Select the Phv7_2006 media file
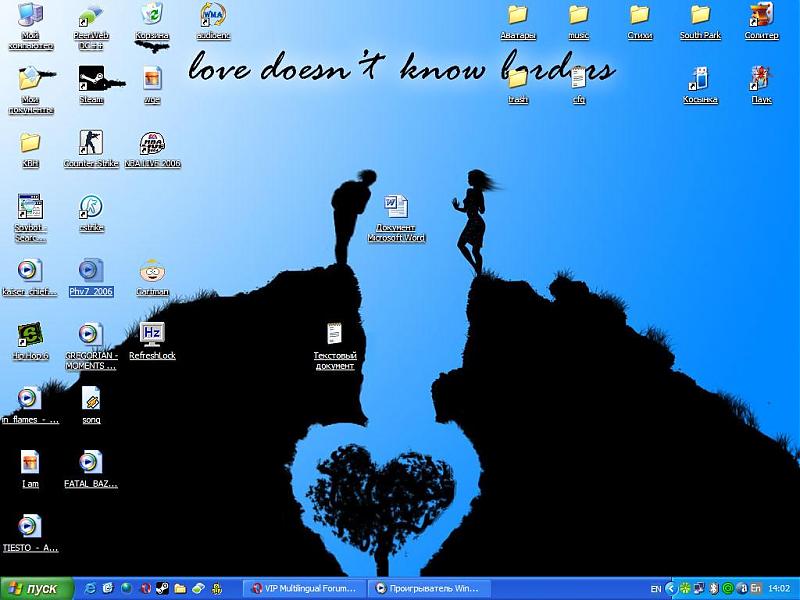The width and height of the screenshot is (800, 600). (x=91, y=272)
